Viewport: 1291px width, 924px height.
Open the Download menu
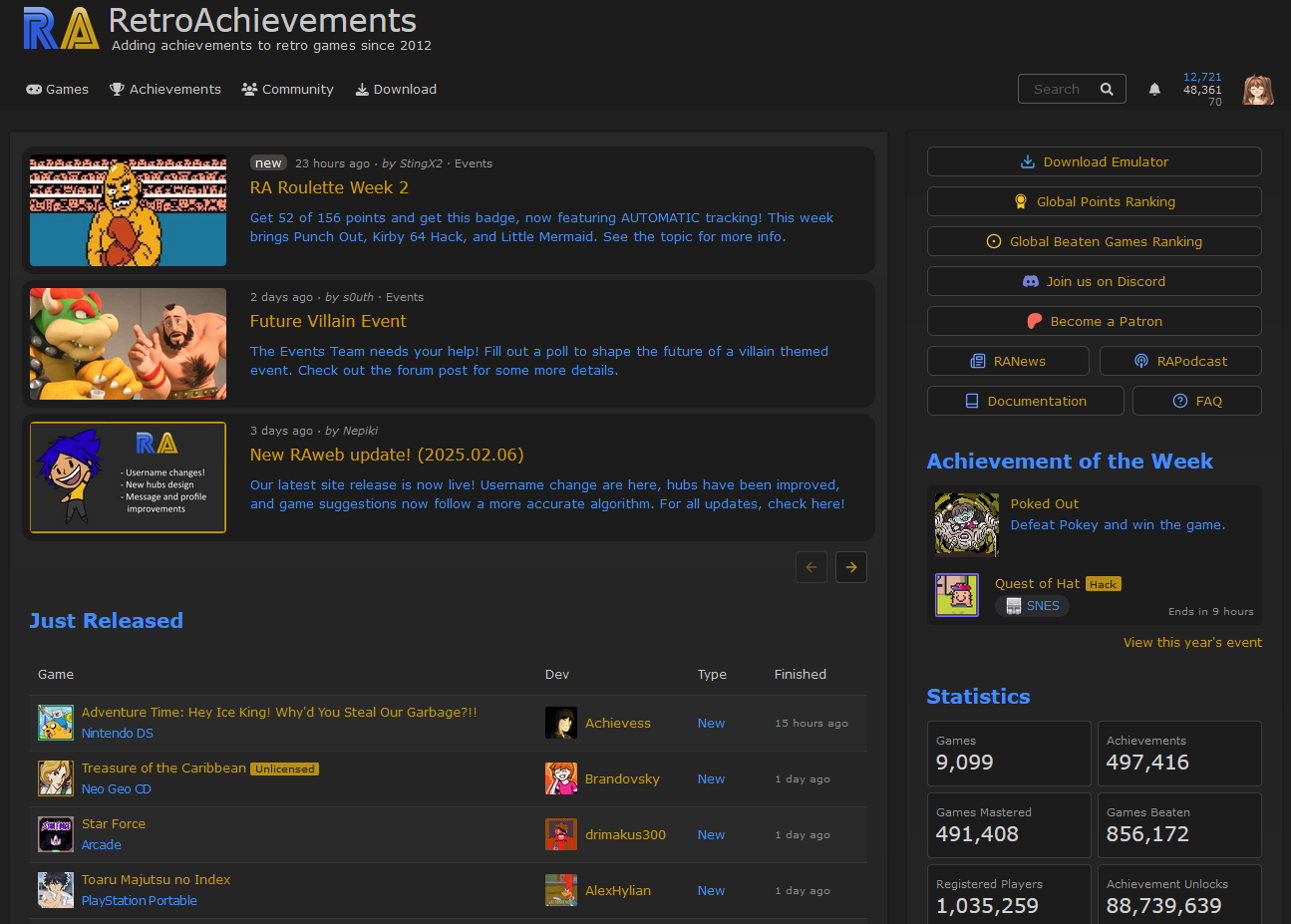pyautogui.click(x=396, y=89)
